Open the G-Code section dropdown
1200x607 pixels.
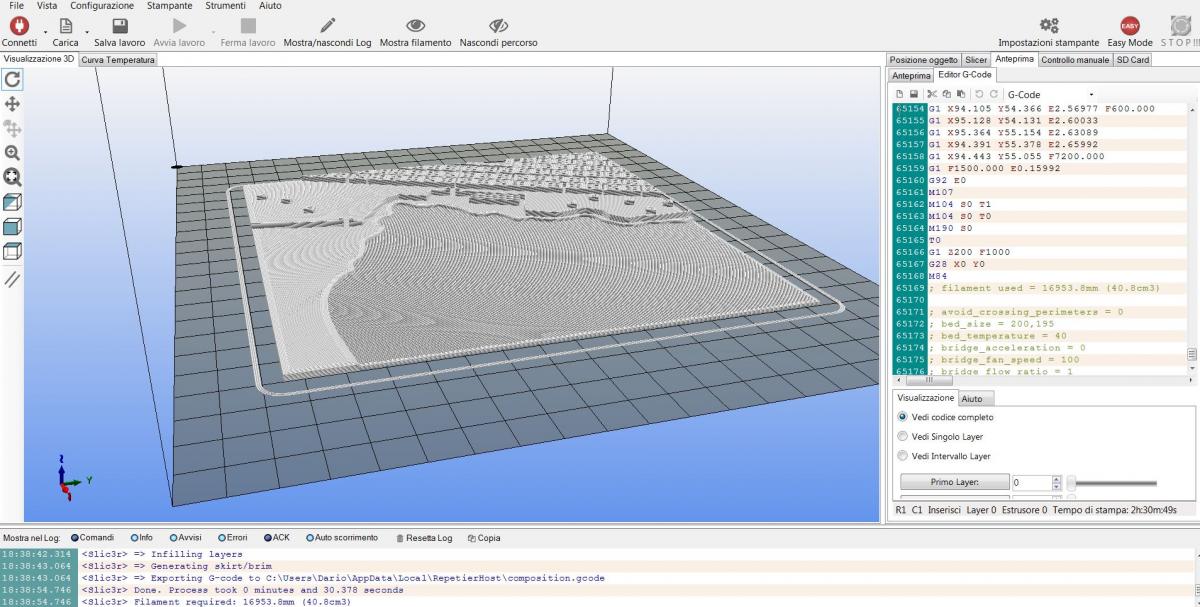(1050, 94)
